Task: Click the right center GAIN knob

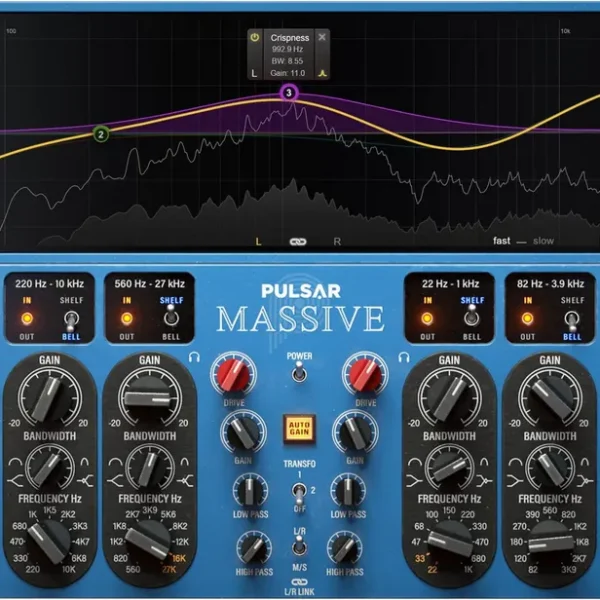Action: [355, 433]
